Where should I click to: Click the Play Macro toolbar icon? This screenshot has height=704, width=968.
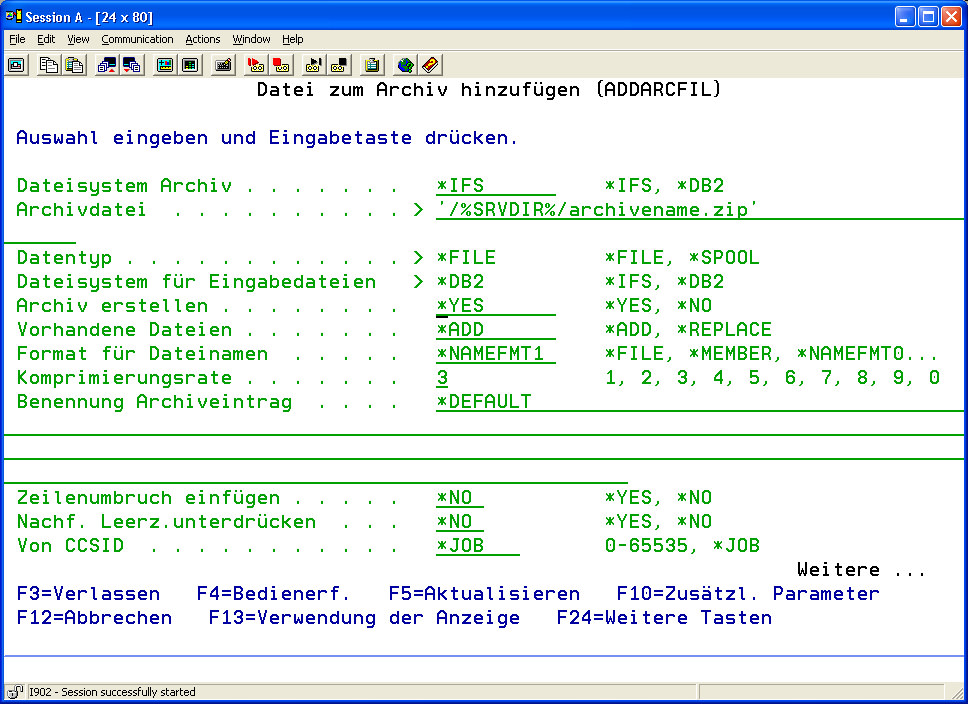click(x=314, y=65)
